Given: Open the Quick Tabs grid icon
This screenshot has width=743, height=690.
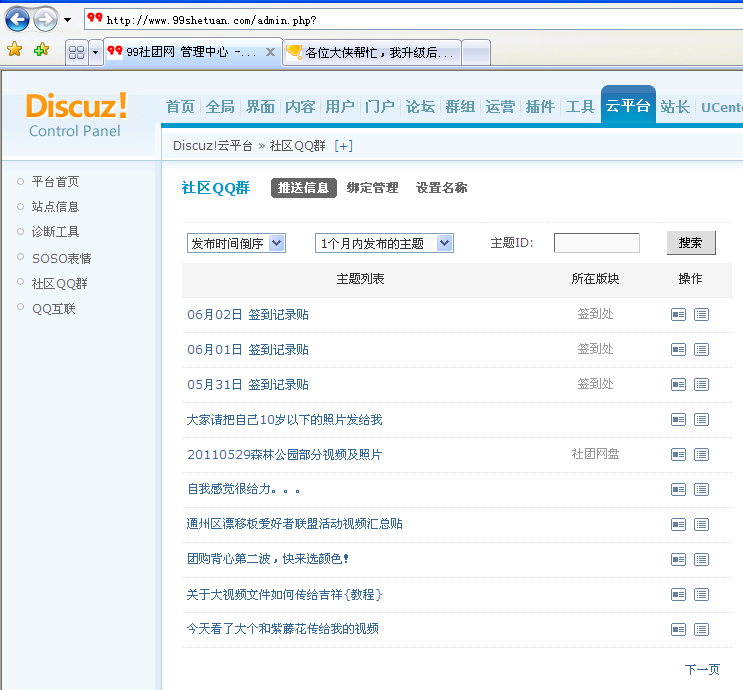Looking at the screenshot, I should click(76, 52).
